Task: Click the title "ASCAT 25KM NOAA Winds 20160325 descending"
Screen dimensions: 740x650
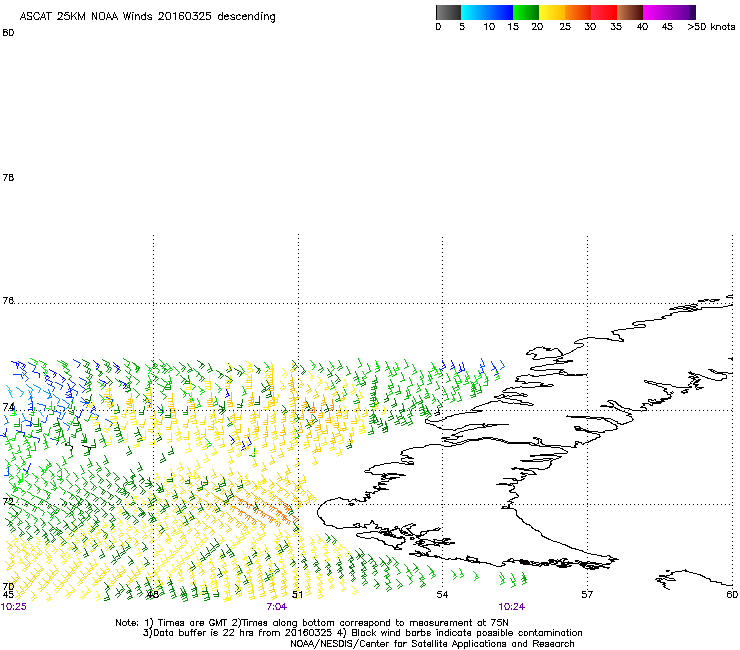Action: [147, 17]
